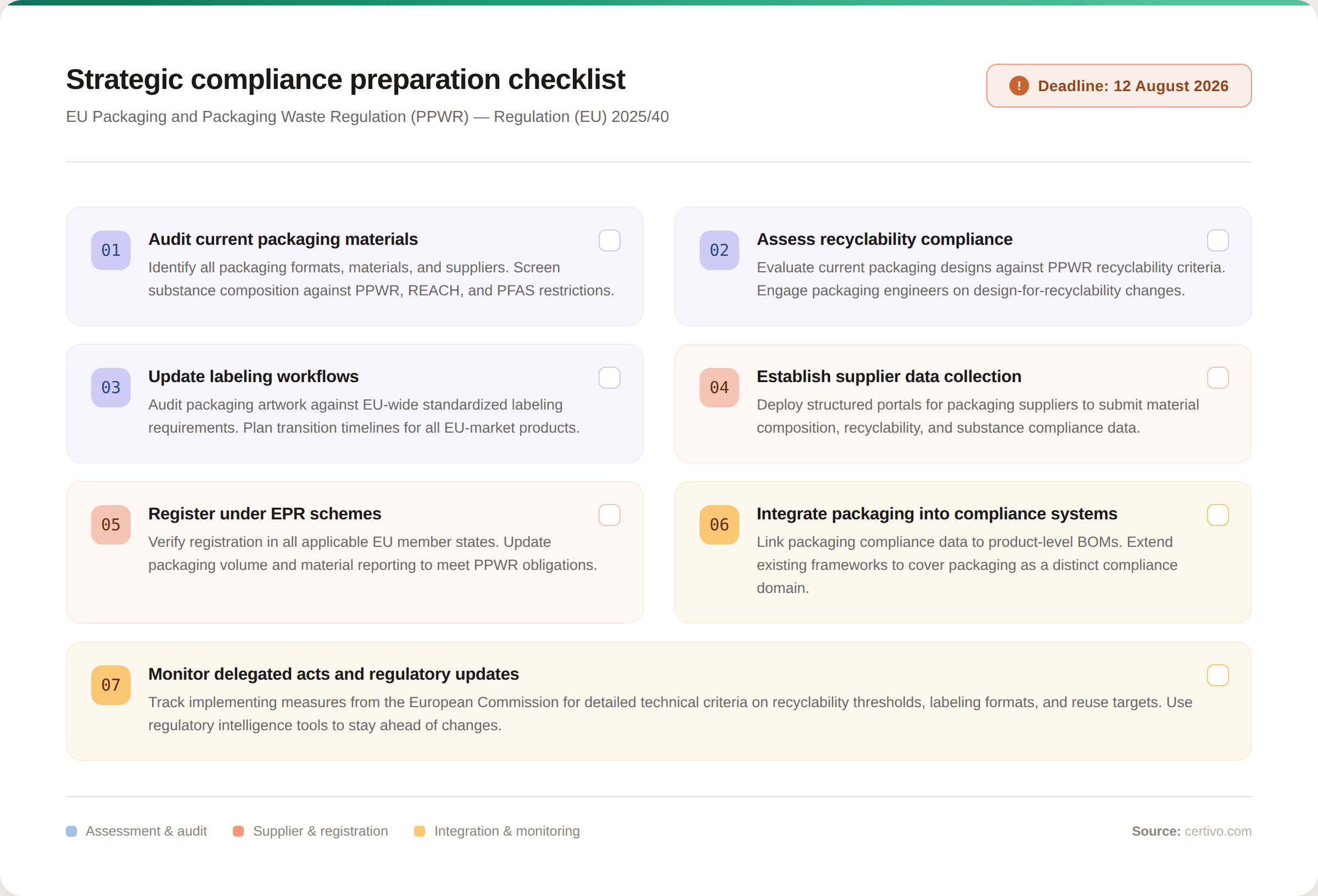Click the deadline exclamation alert icon

point(1019,86)
